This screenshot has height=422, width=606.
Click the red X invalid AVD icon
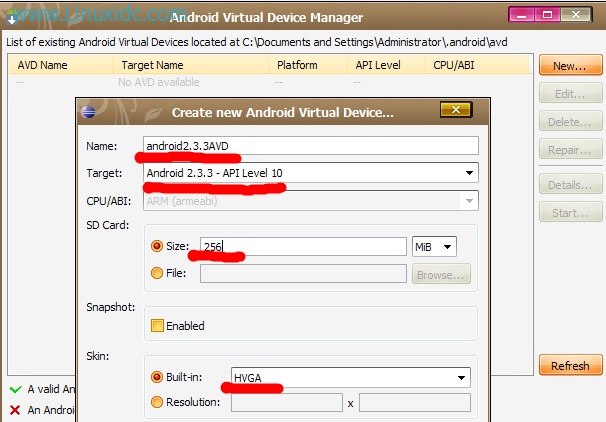click(x=15, y=410)
